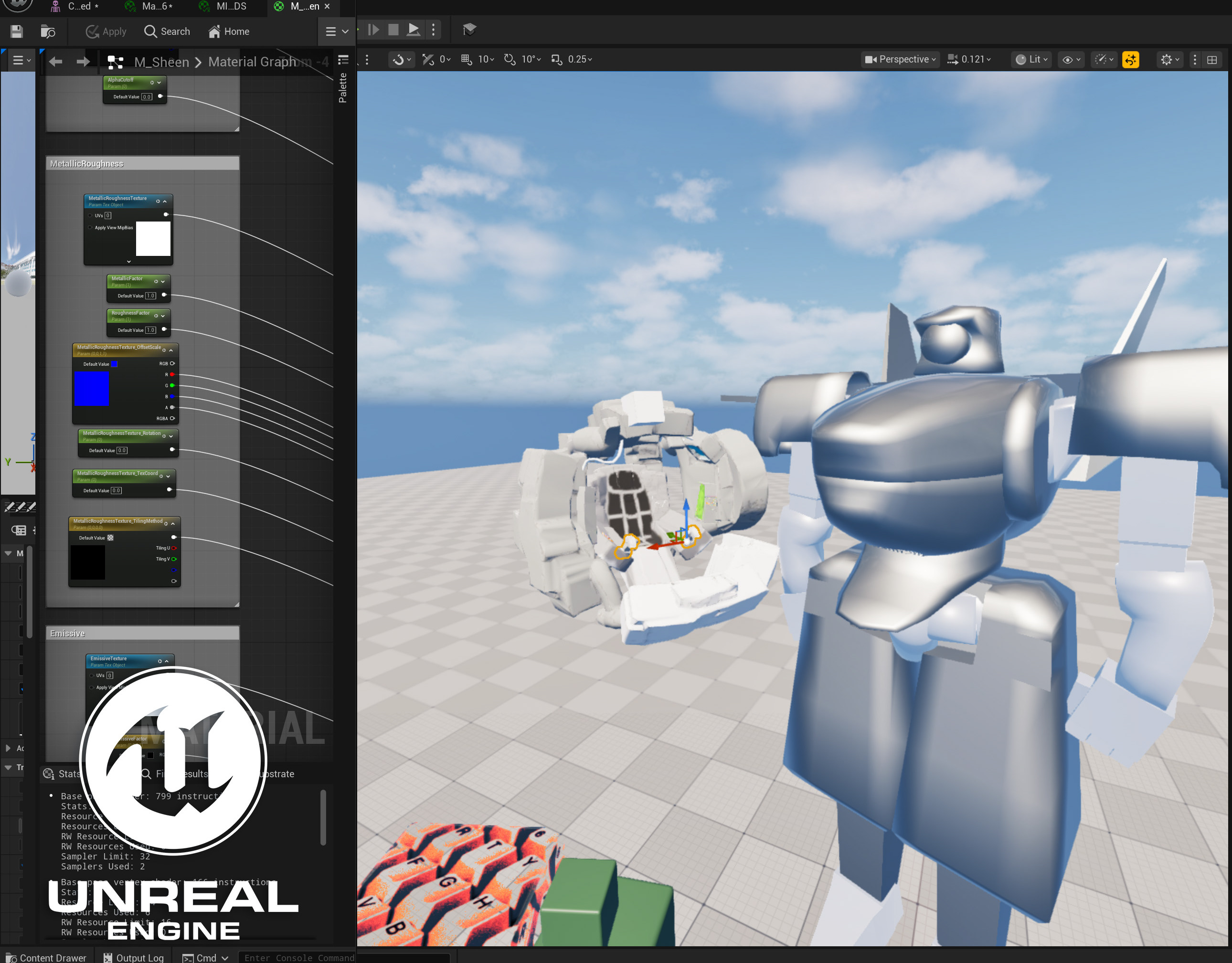Expand the camera speed 0.121 dropdown
The width and height of the screenshot is (1232, 963).
(968, 59)
